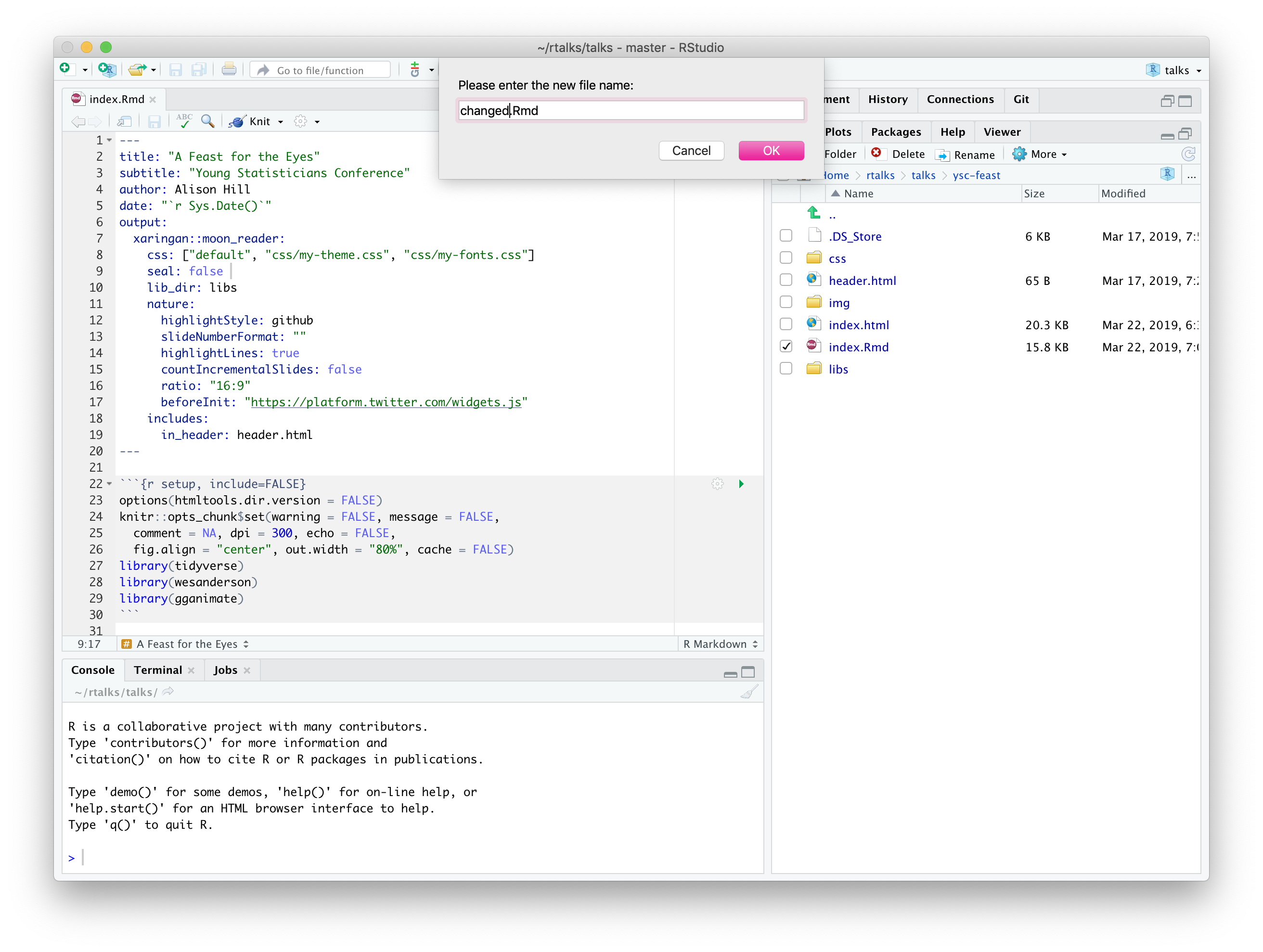Clear the console with the broom icon
1263x952 pixels.
click(x=750, y=692)
